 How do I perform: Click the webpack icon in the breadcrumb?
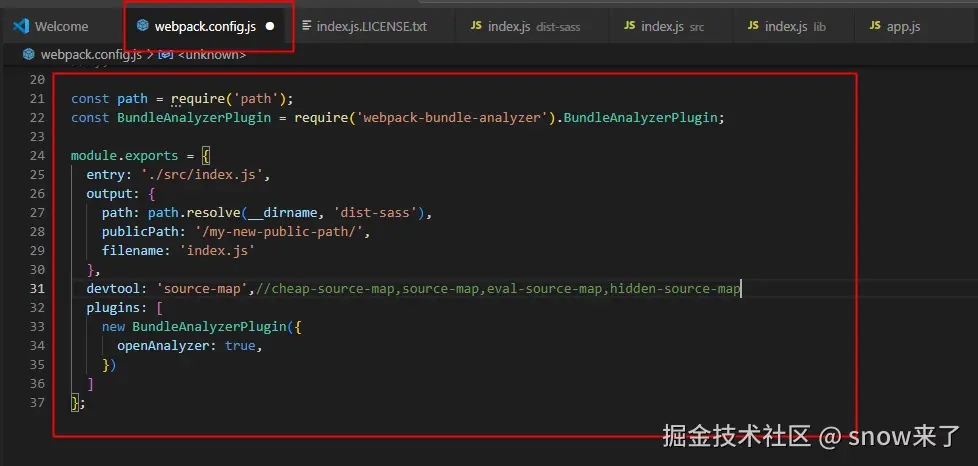click(29, 54)
